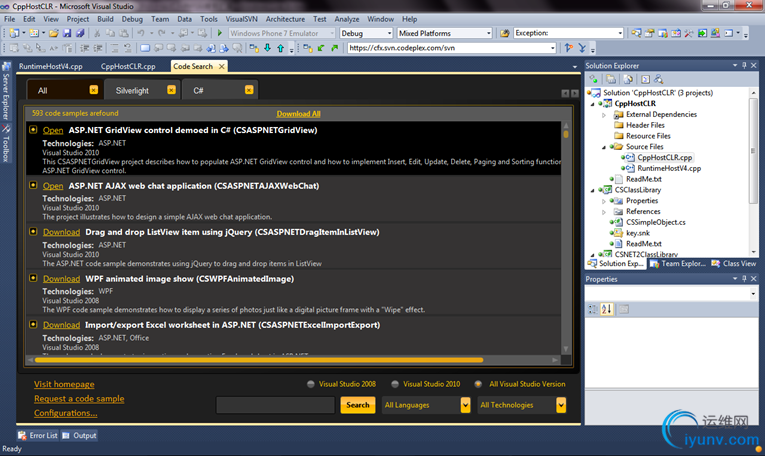Image resolution: width=765 pixels, height=456 pixels.
Task: Click the Undo toolbar icon
Action: (x=141, y=33)
